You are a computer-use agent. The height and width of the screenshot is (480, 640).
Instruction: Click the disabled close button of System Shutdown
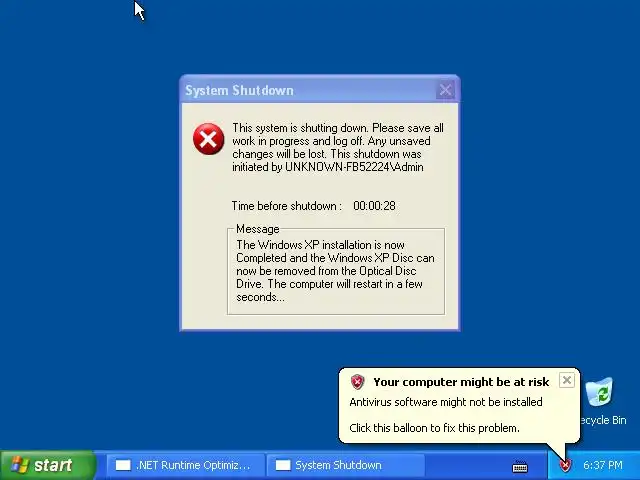coord(445,90)
